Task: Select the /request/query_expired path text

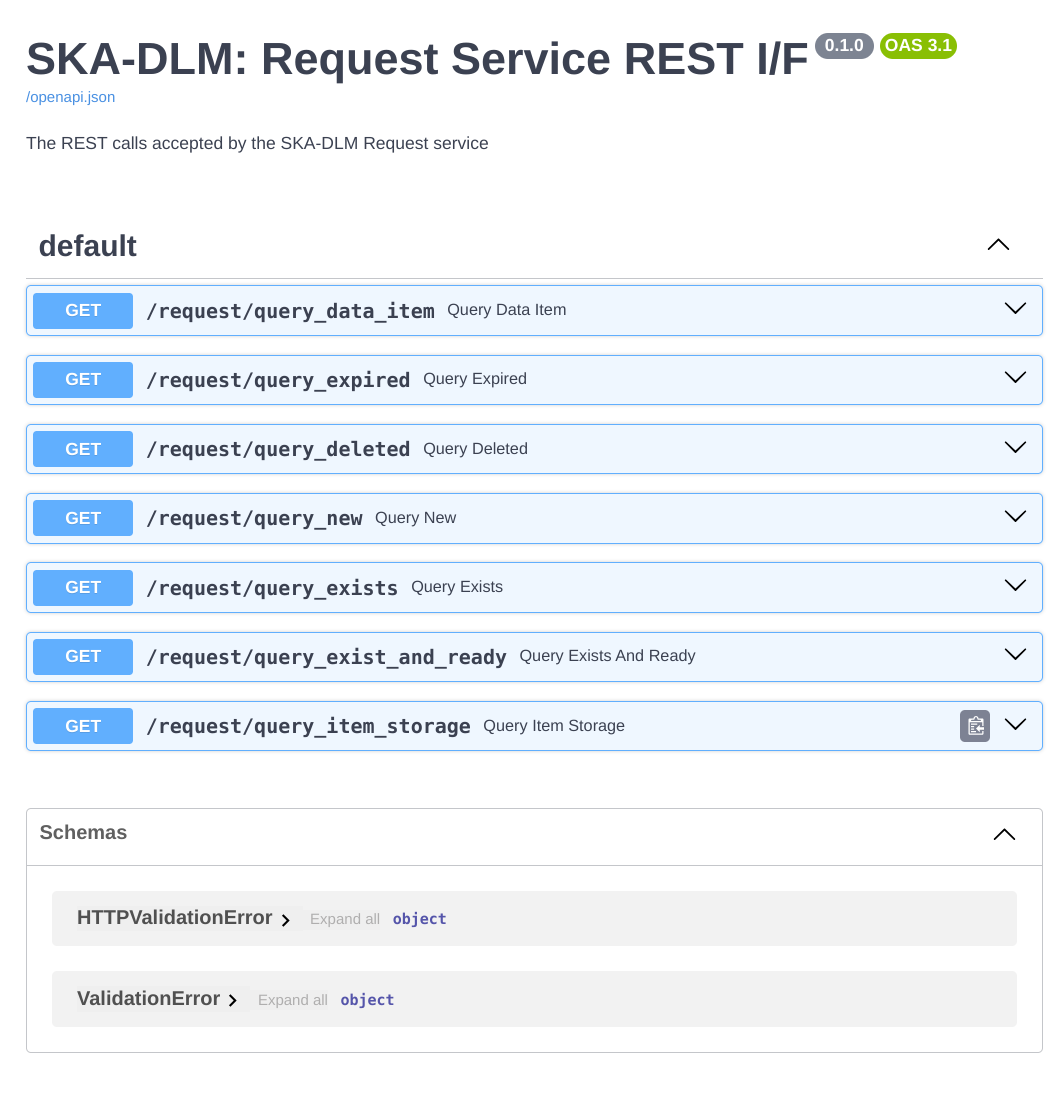Action: coord(278,380)
